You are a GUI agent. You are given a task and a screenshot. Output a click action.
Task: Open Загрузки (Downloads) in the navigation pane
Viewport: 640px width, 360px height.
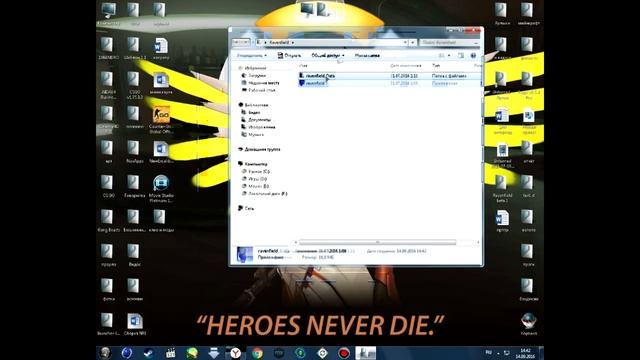[x=257, y=76]
